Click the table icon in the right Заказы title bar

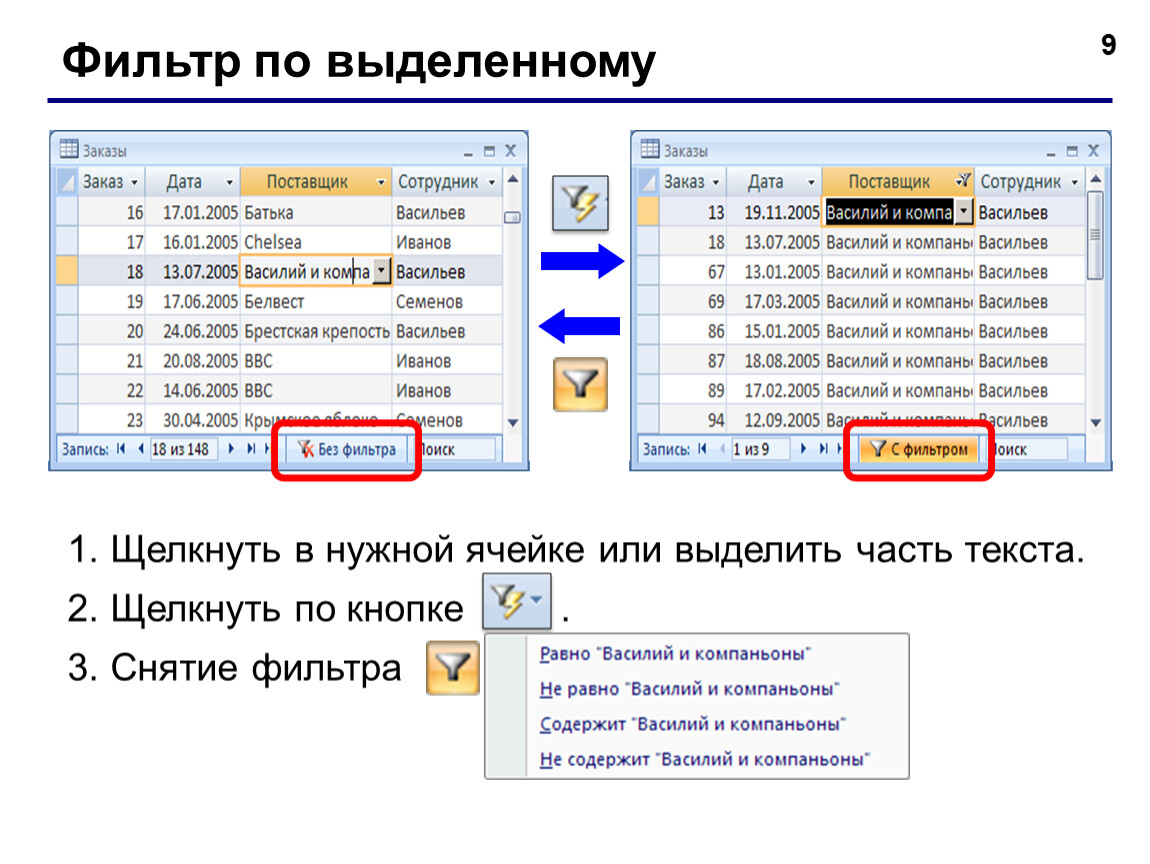coord(651,149)
